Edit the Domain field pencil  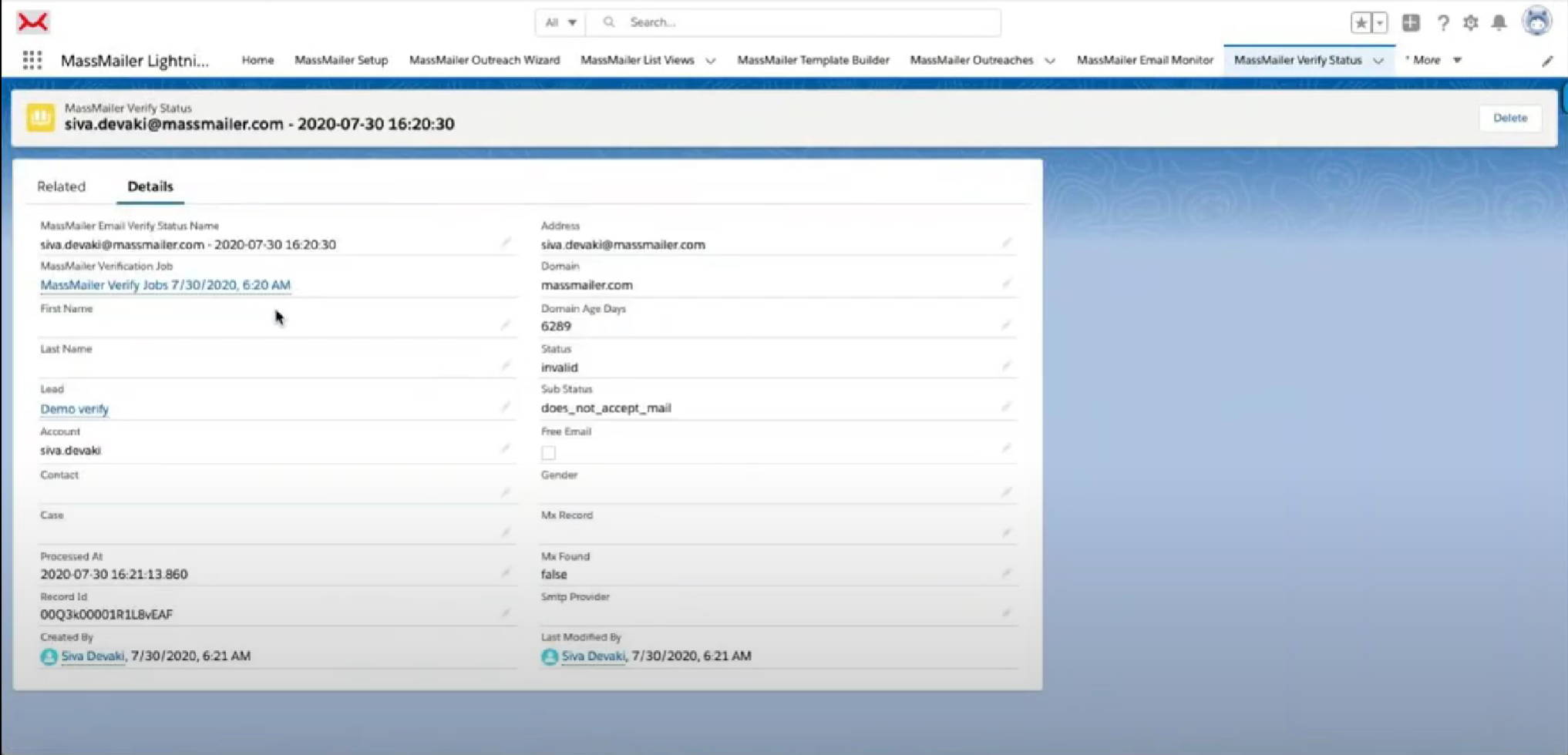[x=1007, y=284]
